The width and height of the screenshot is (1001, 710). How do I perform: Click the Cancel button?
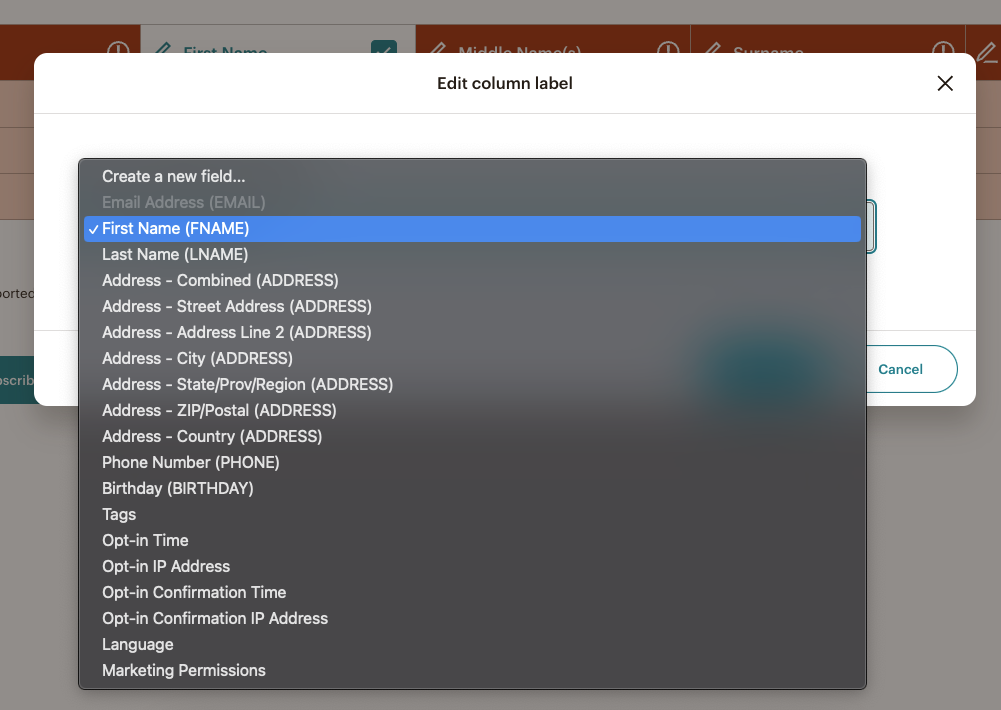[900, 369]
